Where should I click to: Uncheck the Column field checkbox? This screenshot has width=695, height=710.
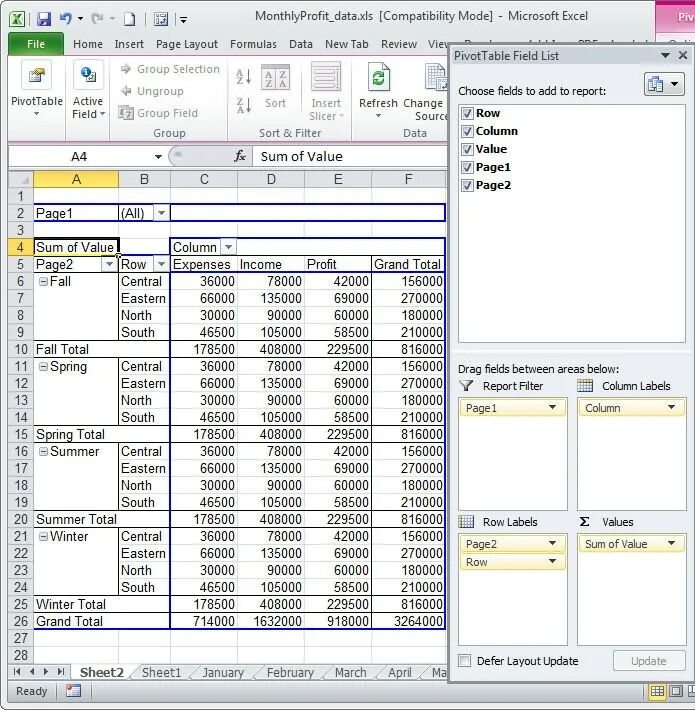click(x=467, y=131)
